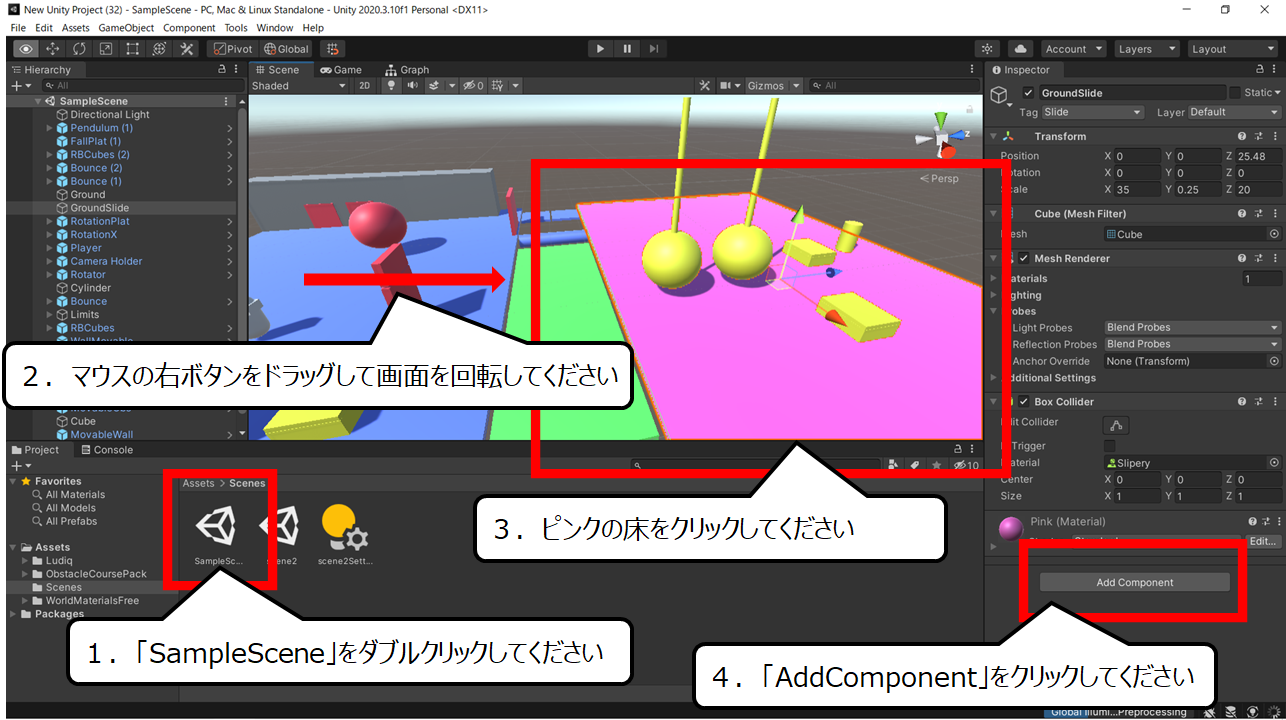This screenshot has width=1286, height=720.
Task: Toggle scene lighting bulb icon
Action: click(392, 86)
